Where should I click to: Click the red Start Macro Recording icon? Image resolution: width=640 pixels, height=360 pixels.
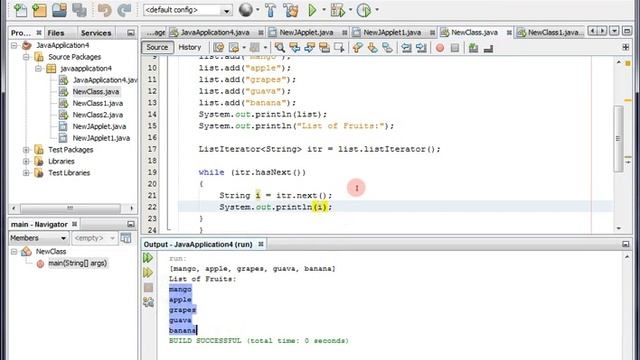[x=440, y=48]
